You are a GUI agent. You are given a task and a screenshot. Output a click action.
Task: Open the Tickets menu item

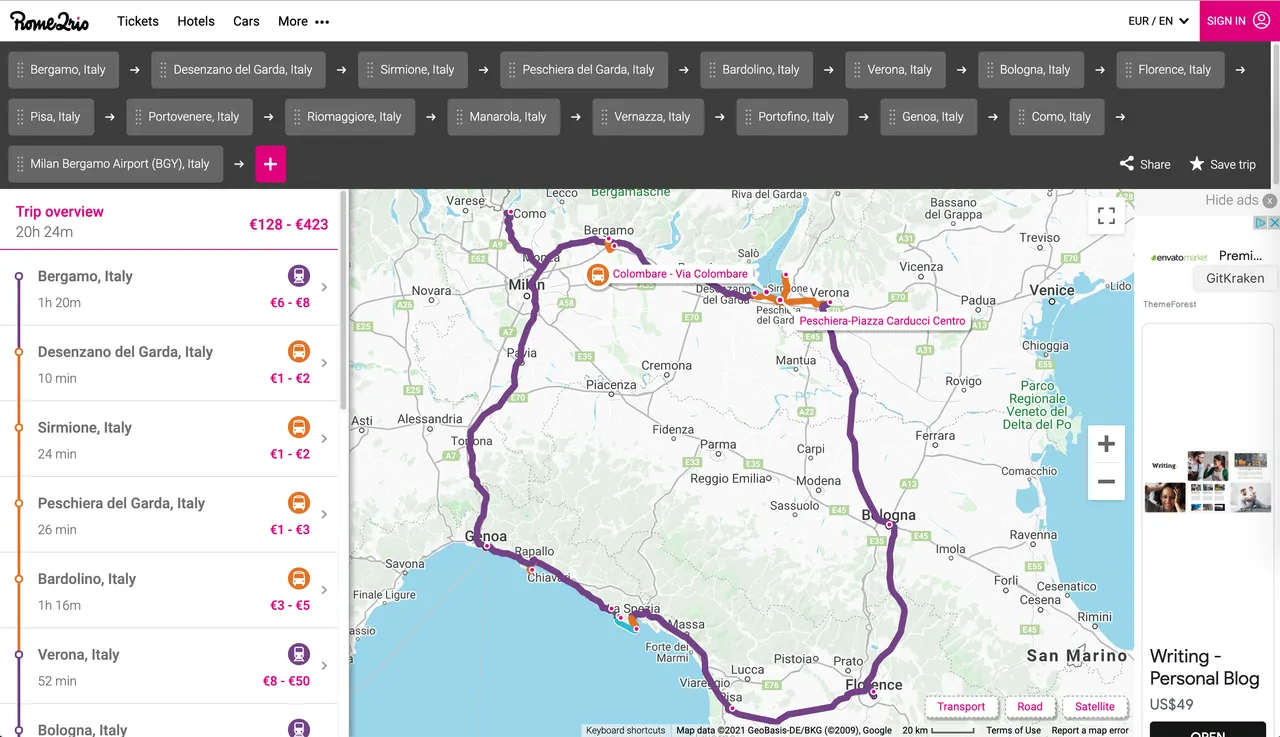click(138, 21)
